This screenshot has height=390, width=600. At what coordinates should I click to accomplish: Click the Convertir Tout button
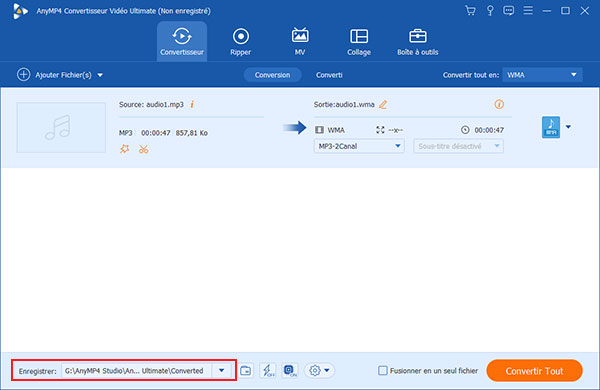(x=534, y=370)
